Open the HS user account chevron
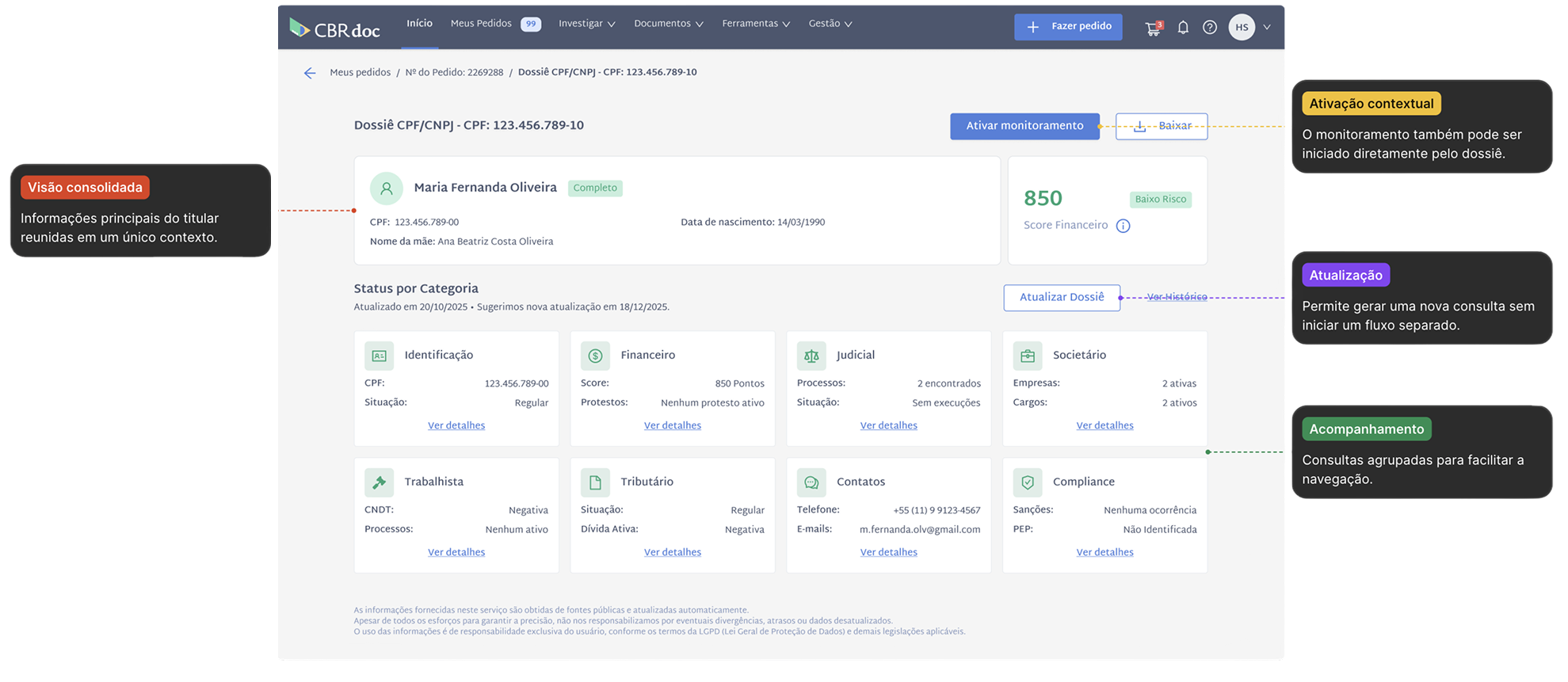The width and height of the screenshot is (1568, 682). click(1267, 28)
